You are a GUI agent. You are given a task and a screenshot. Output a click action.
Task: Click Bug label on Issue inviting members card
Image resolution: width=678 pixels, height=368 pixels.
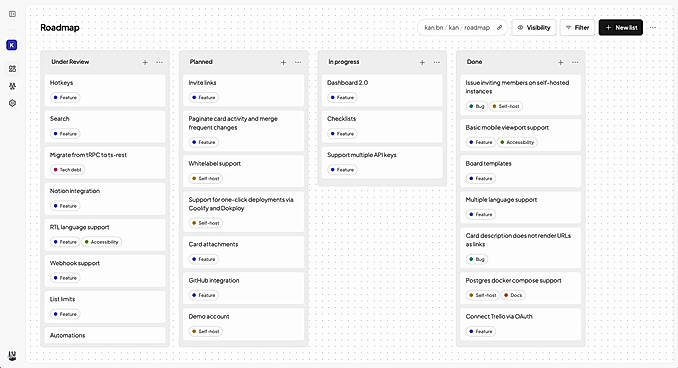click(x=477, y=106)
